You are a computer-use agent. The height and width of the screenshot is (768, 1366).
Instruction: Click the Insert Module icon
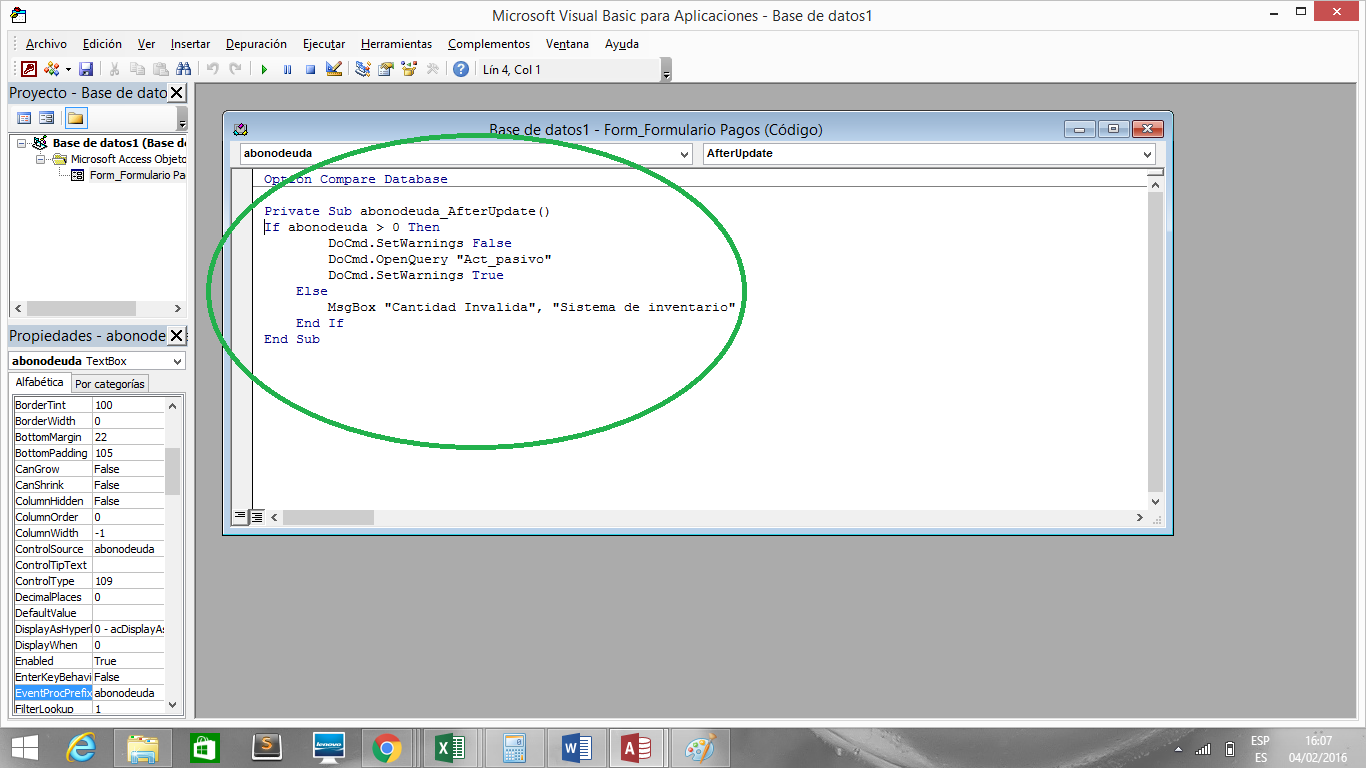[x=51, y=69]
